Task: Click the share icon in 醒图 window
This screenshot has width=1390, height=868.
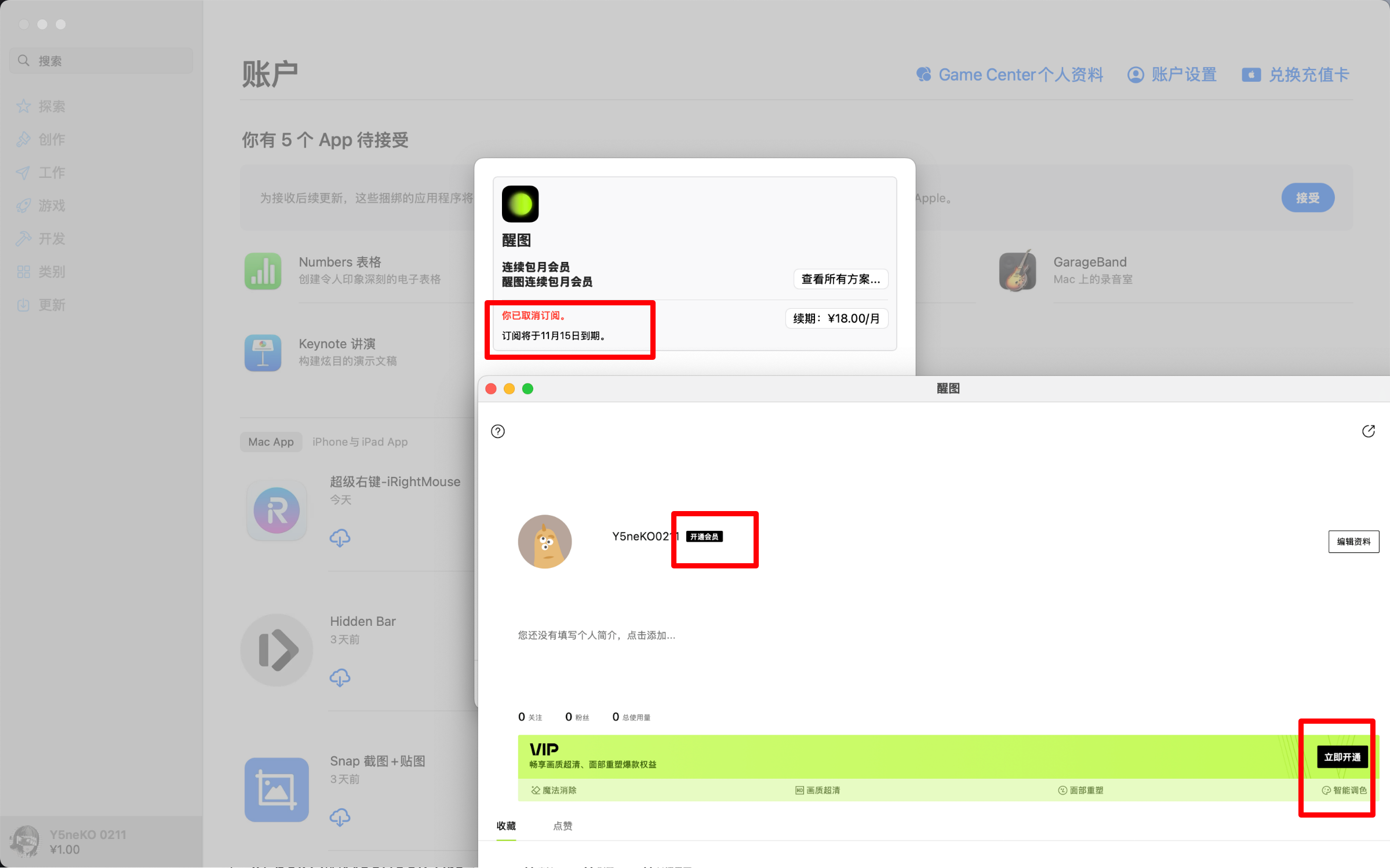Action: tap(1368, 431)
